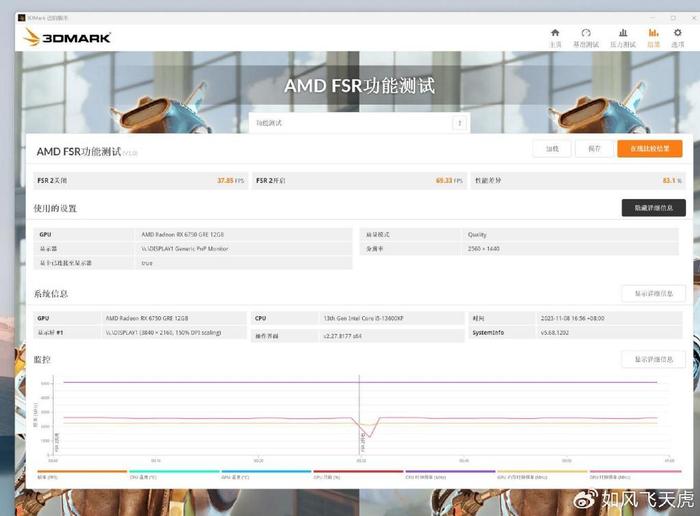Viewport: 700px width, 516px height.
Task: Click the dark hide details button
Action: [654, 208]
